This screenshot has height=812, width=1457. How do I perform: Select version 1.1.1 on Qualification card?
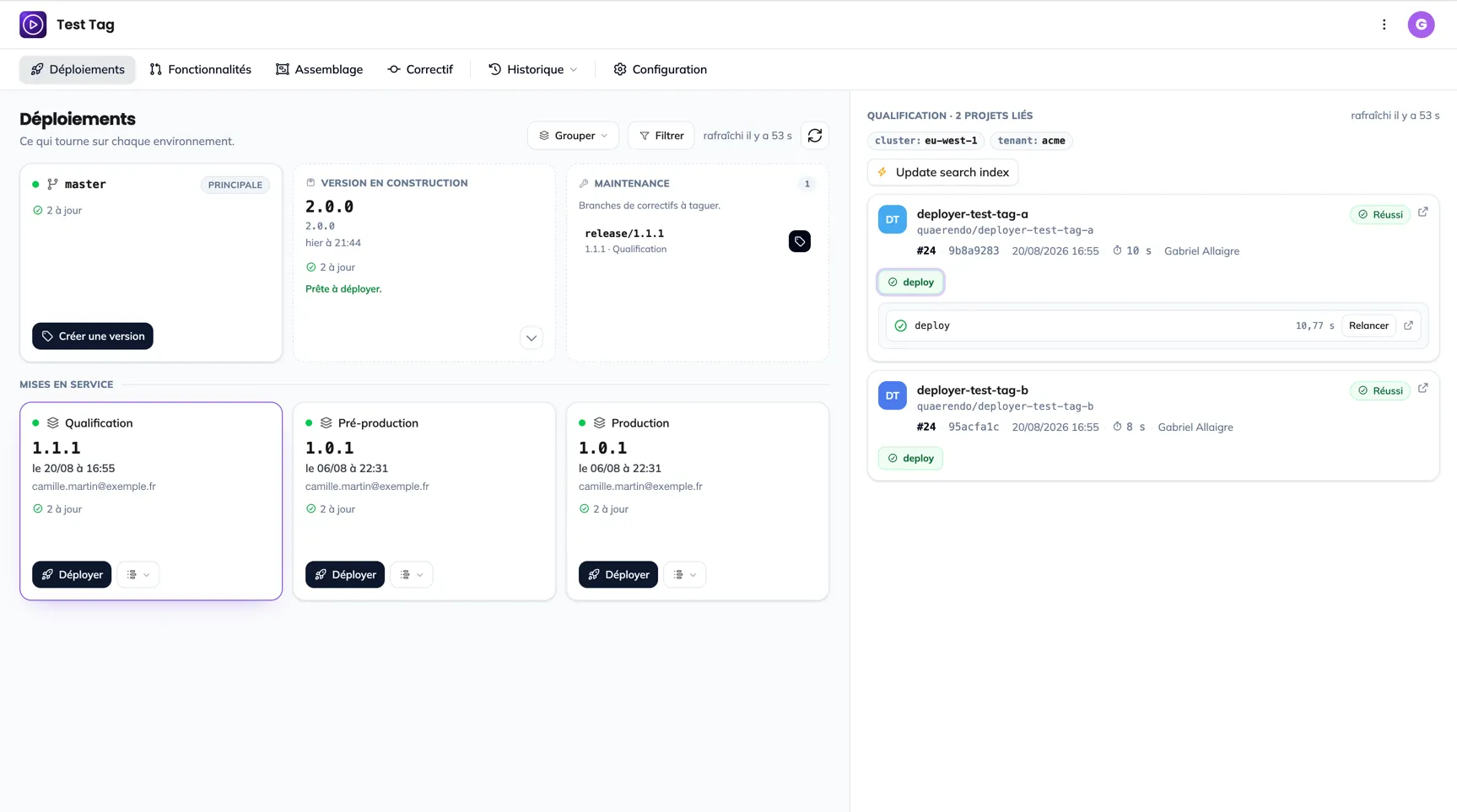[x=57, y=449]
